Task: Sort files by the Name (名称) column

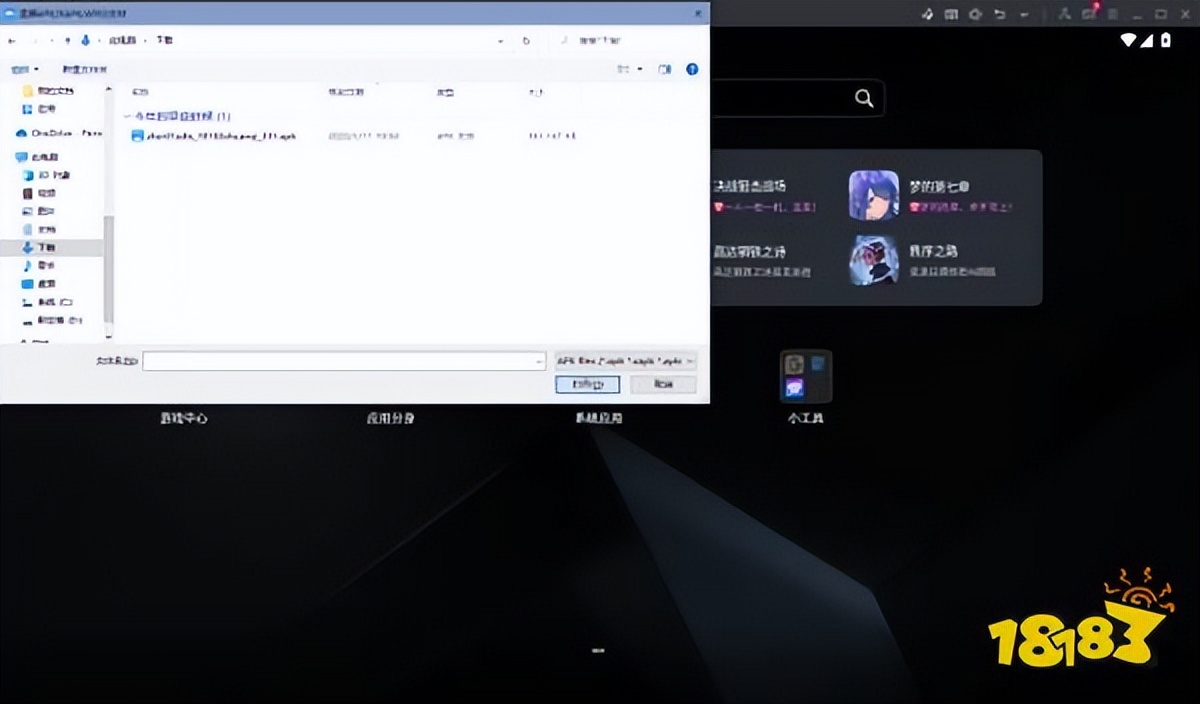Action: coord(140,92)
